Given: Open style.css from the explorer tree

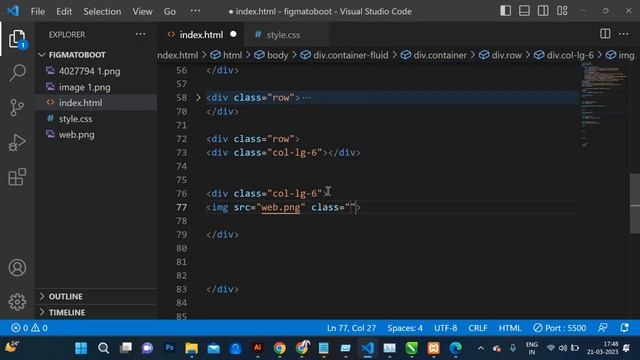Looking at the screenshot, I should [76, 119].
